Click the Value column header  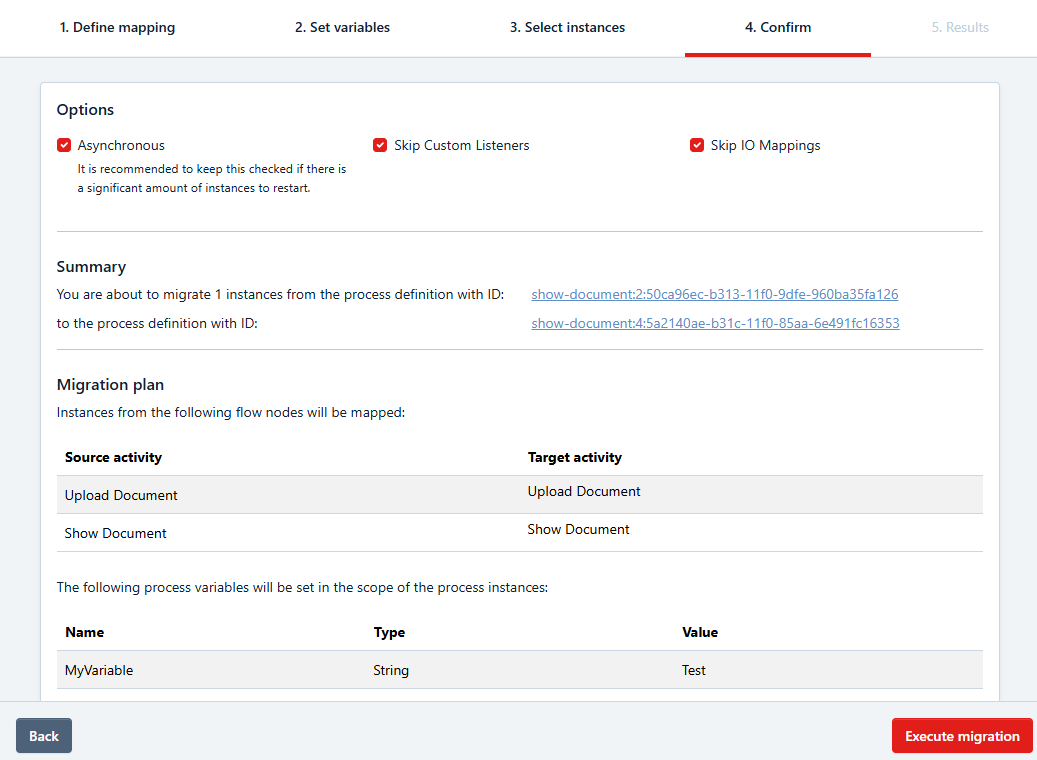coord(699,632)
